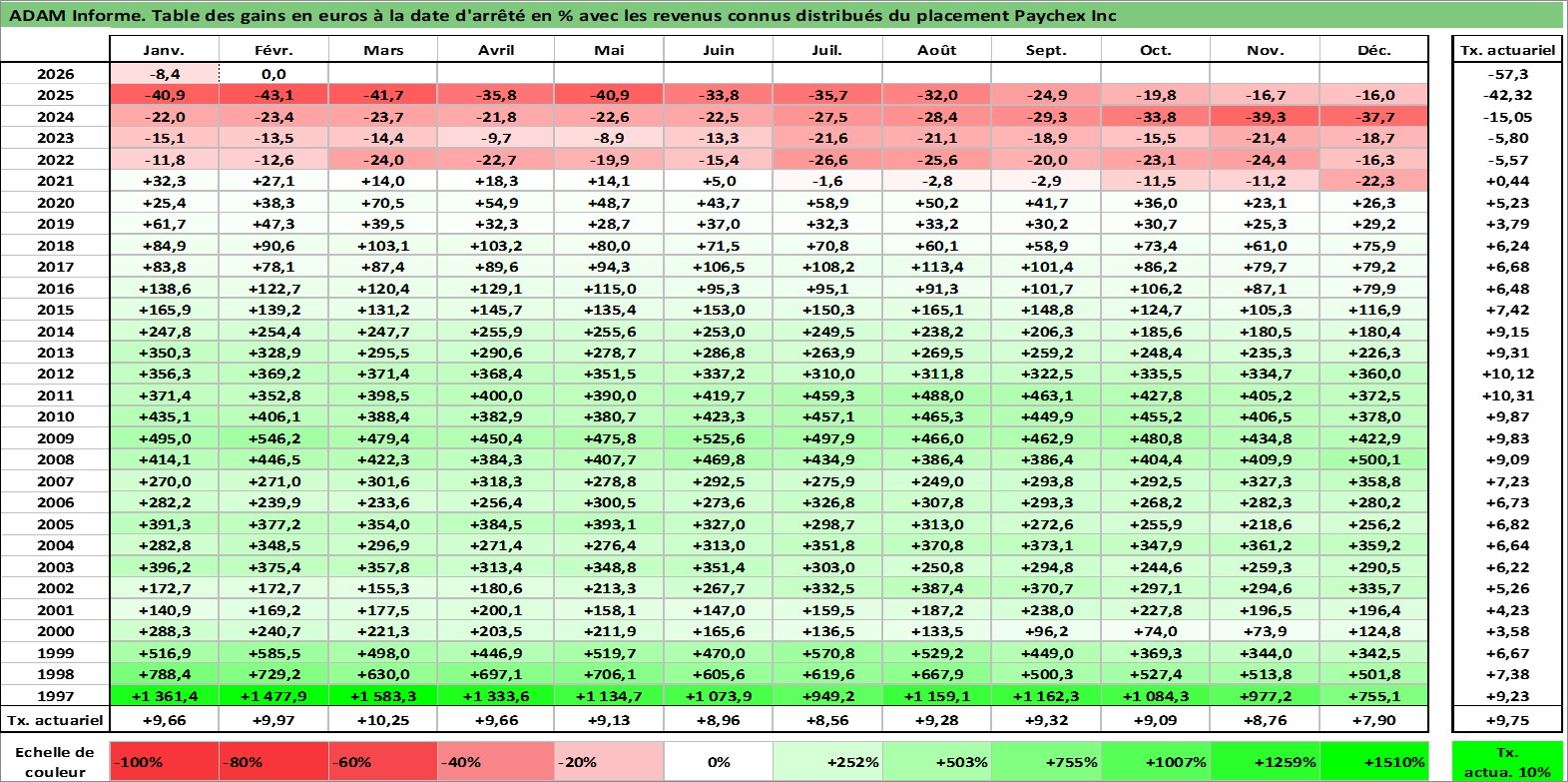Screen dimensions: 1568x782
Task: Select the 2021 row label
Action: (x=55, y=181)
